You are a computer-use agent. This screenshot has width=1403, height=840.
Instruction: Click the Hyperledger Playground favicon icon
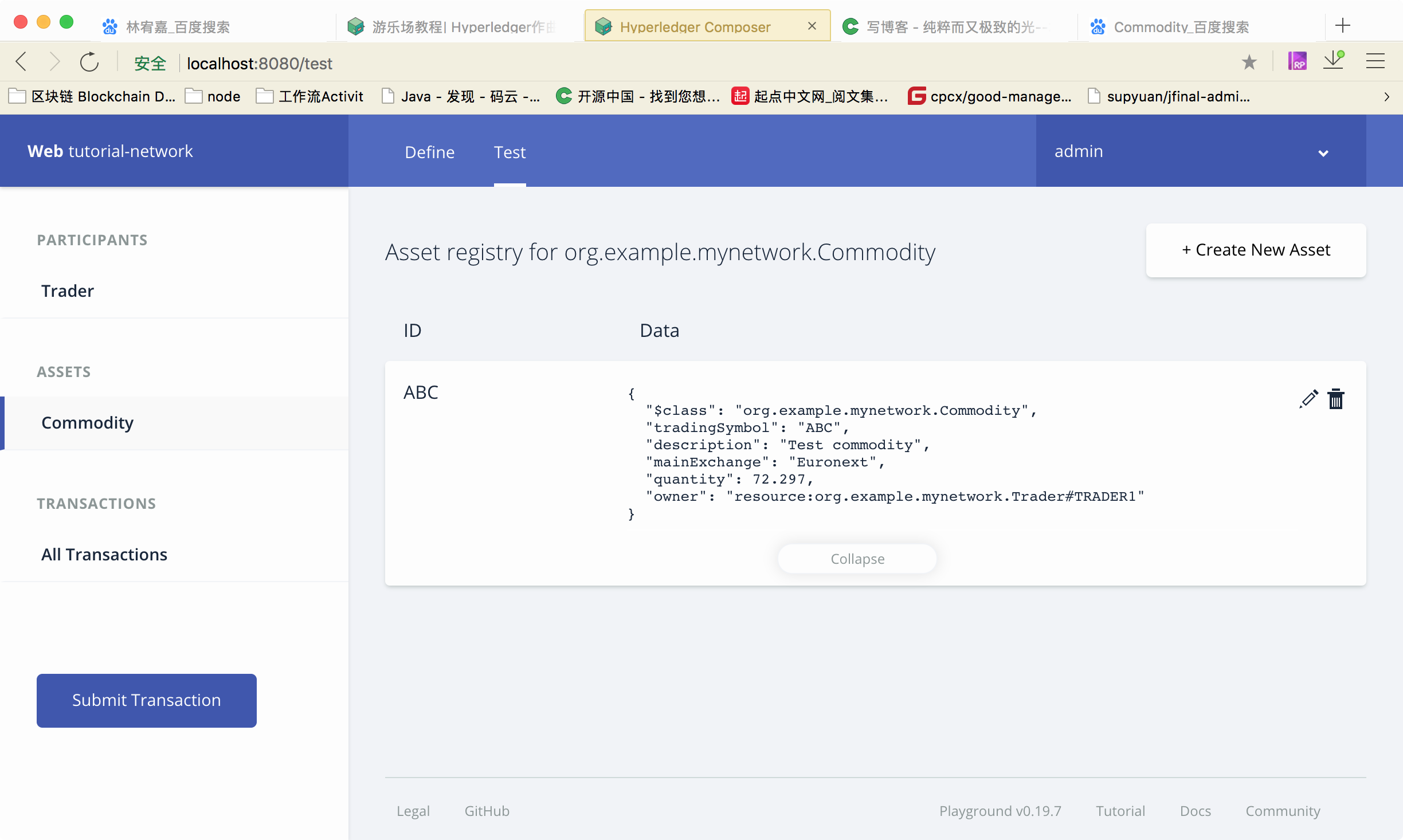coord(601,27)
